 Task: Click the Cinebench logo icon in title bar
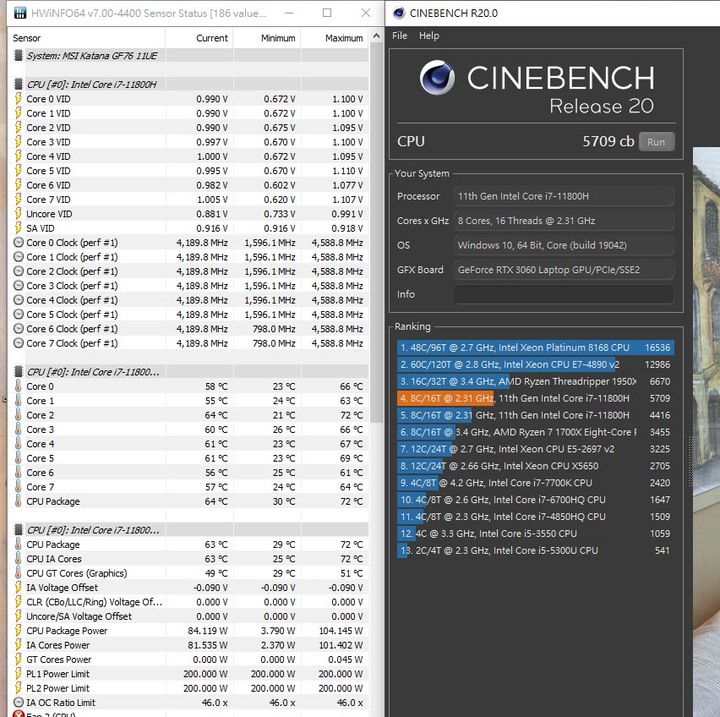click(x=400, y=13)
